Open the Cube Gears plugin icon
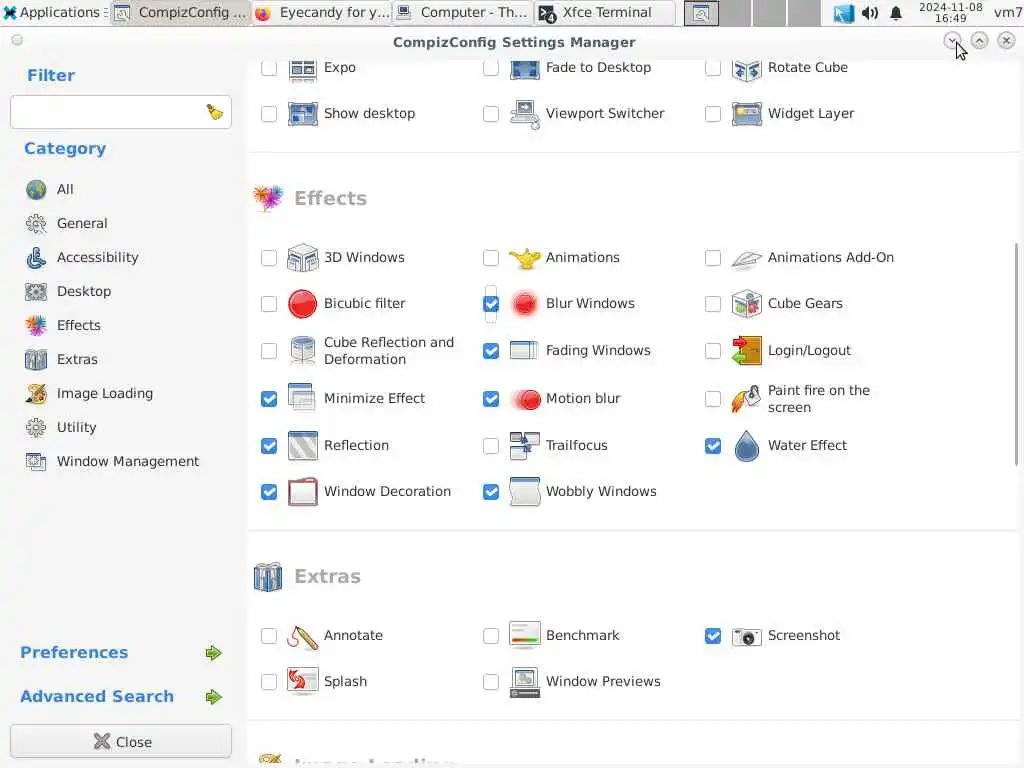Viewport: 1024px width, 768px height. click(746, 304)
